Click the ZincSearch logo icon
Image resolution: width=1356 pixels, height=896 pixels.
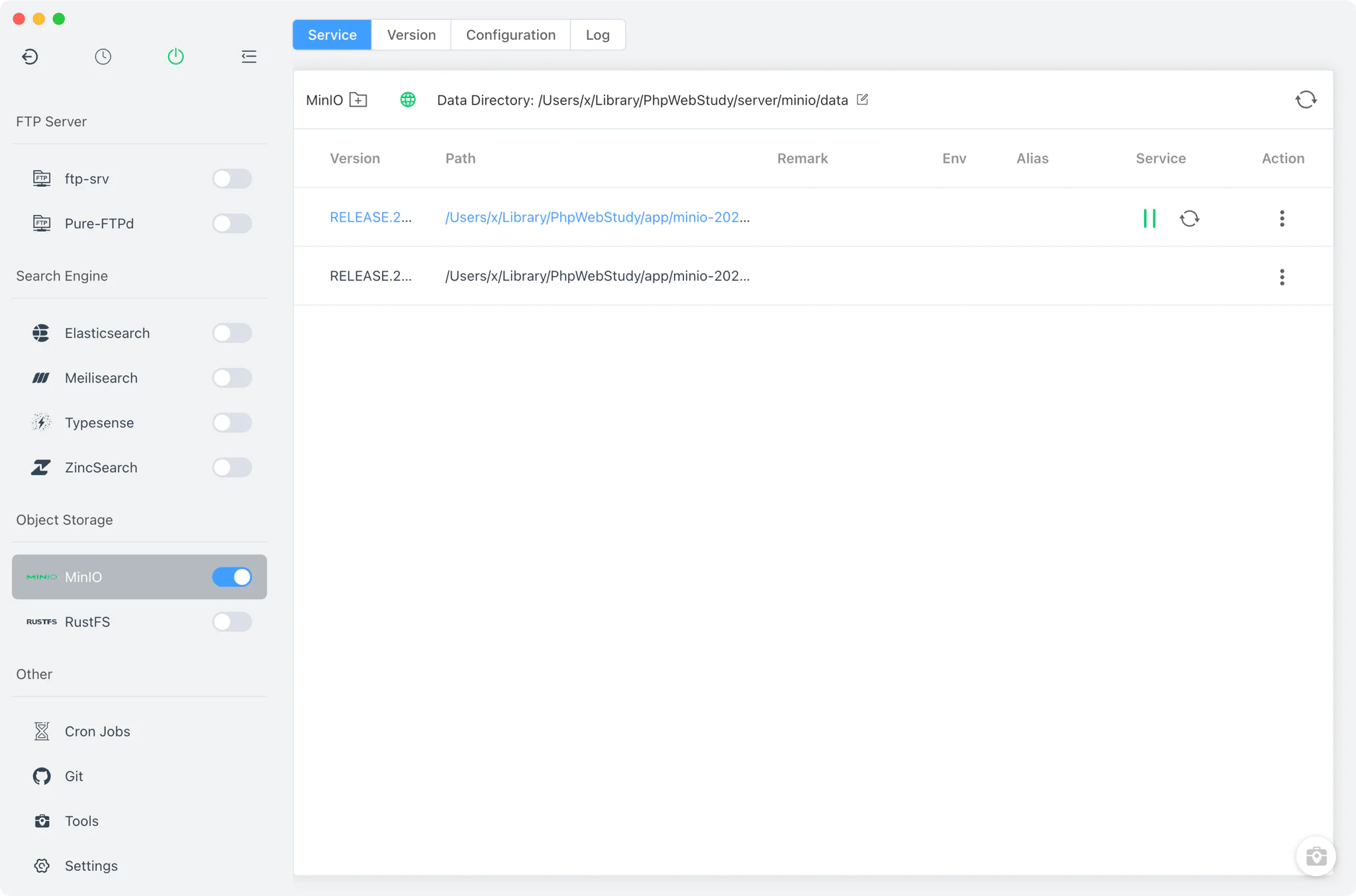[x=41, y=467]
